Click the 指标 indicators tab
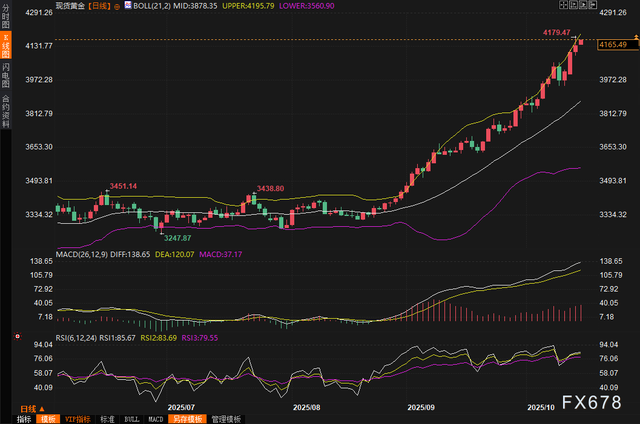 coord(25,419)
